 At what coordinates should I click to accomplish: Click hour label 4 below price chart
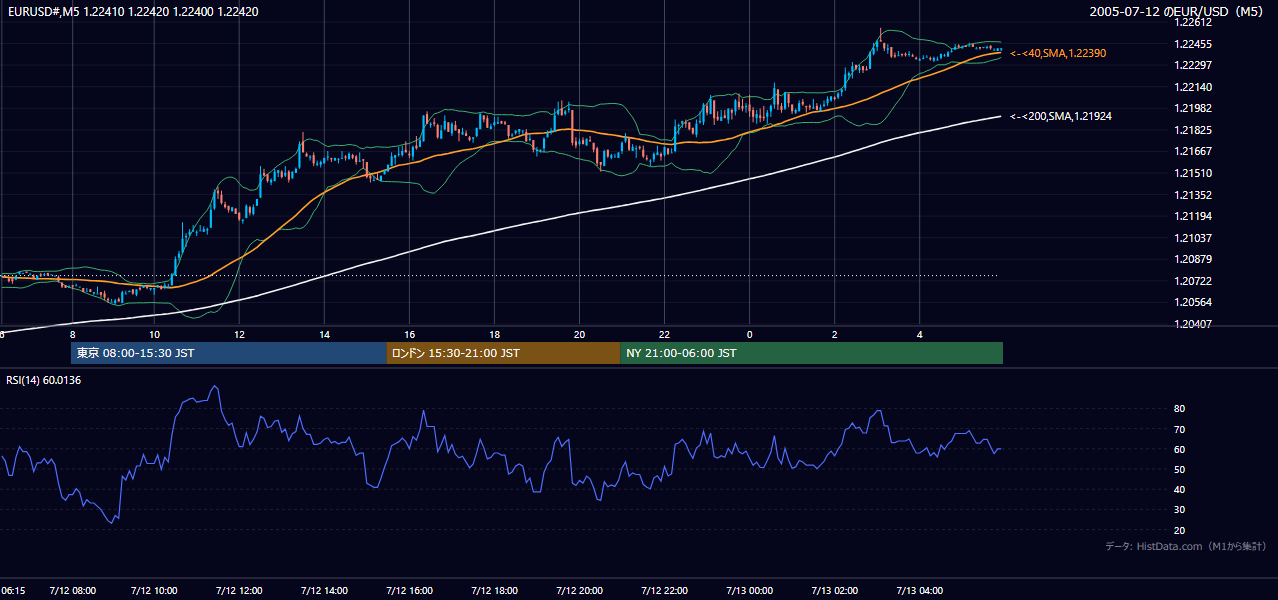[x=920, y=334]
